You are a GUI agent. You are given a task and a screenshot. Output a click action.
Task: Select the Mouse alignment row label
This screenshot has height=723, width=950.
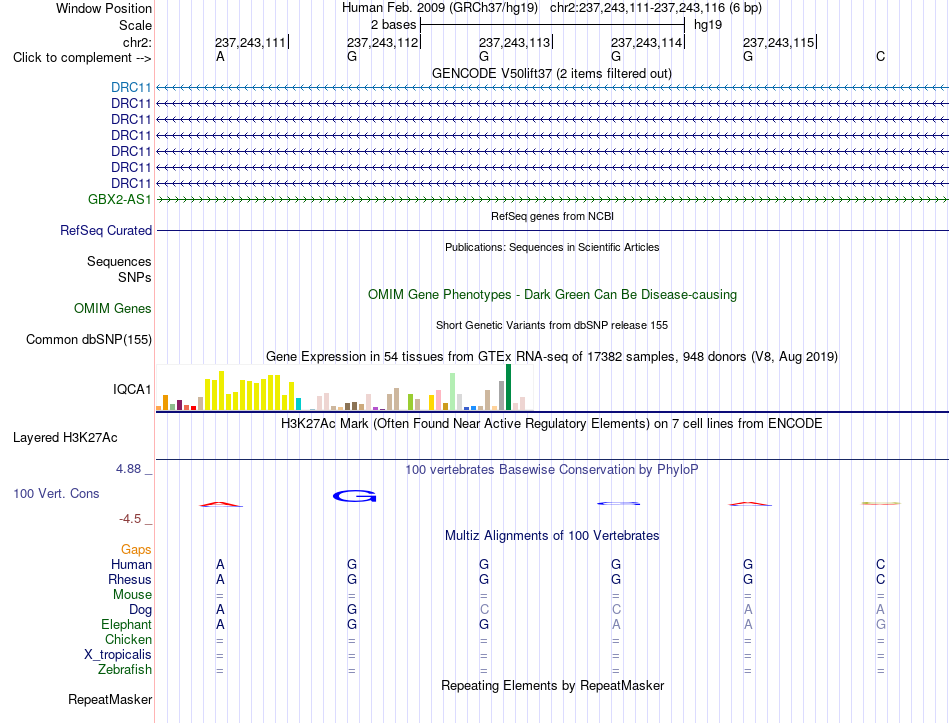click(132, 595)
